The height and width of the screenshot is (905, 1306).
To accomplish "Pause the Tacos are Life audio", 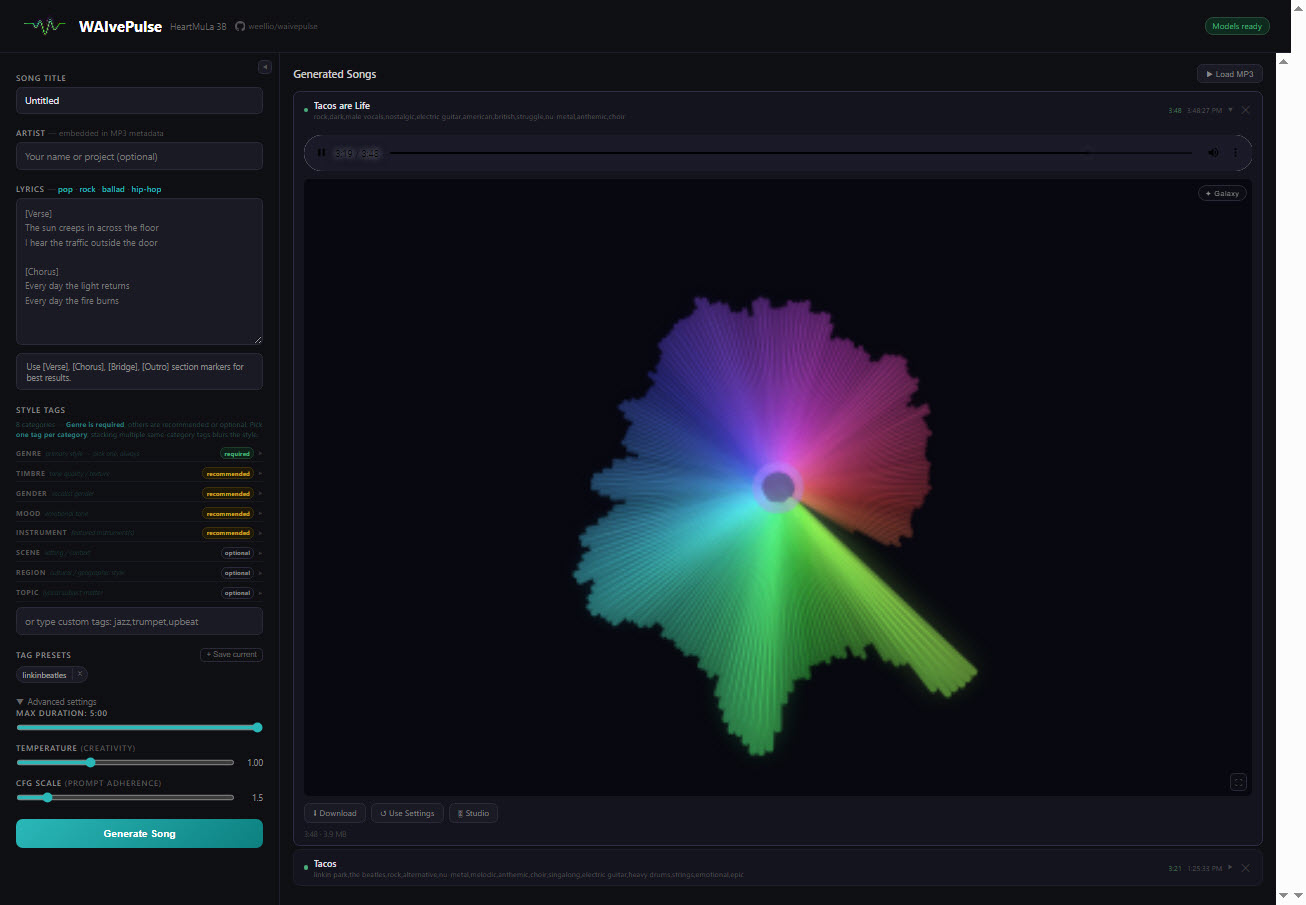I will pos(321,153).
